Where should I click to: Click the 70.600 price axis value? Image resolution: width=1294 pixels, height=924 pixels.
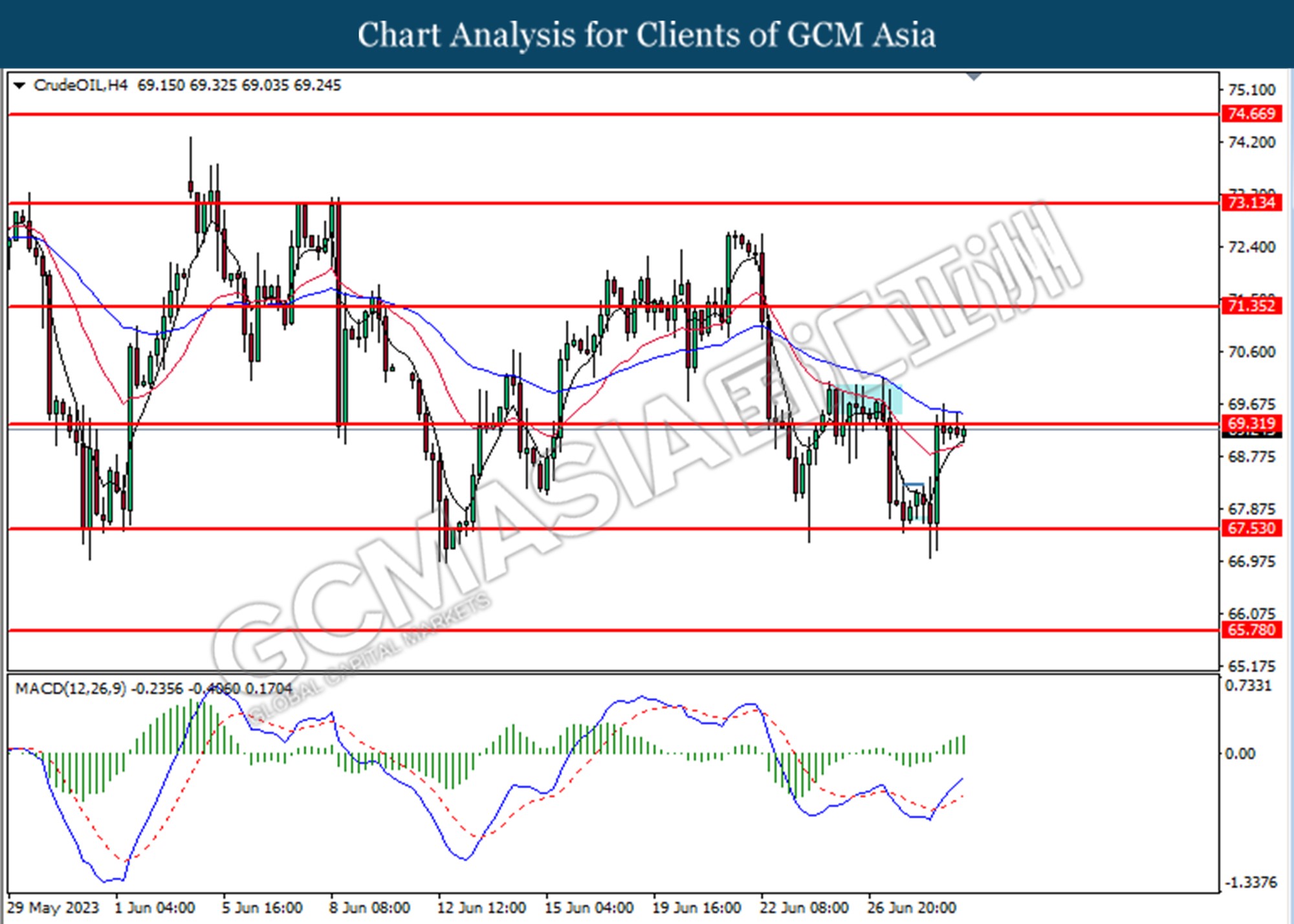[1251, 351]
